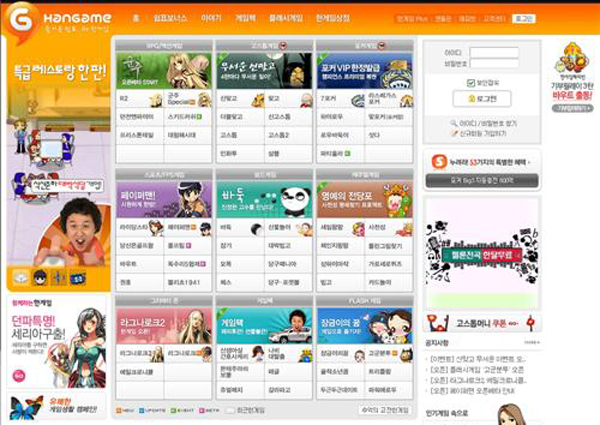Open the R2 game character icon

[155, 101]
